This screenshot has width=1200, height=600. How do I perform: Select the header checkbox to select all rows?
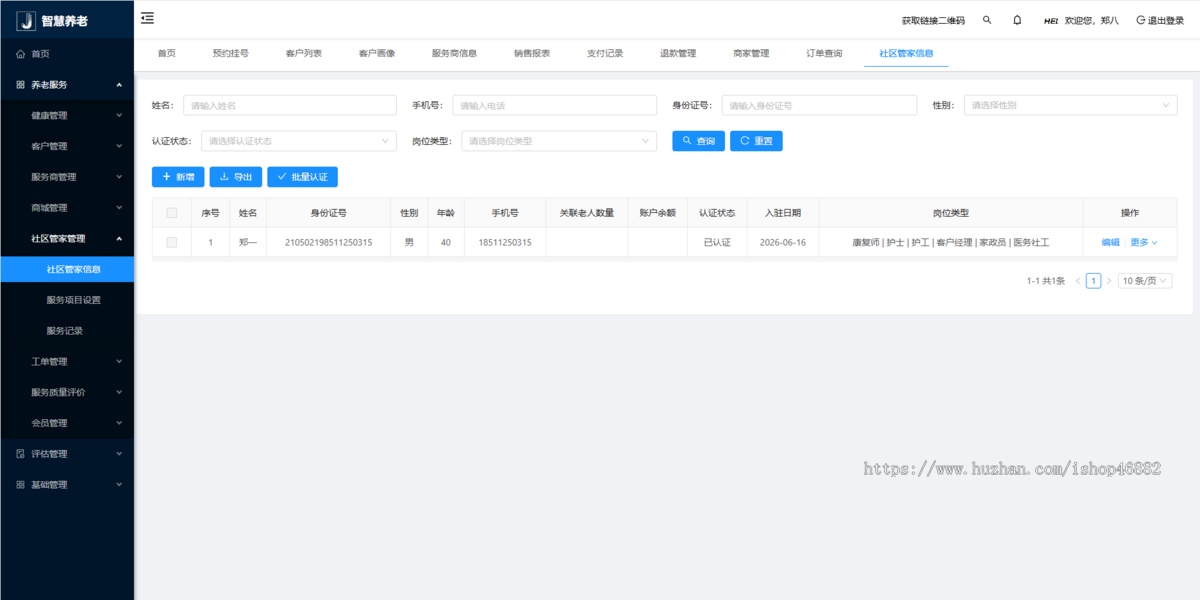172,213
